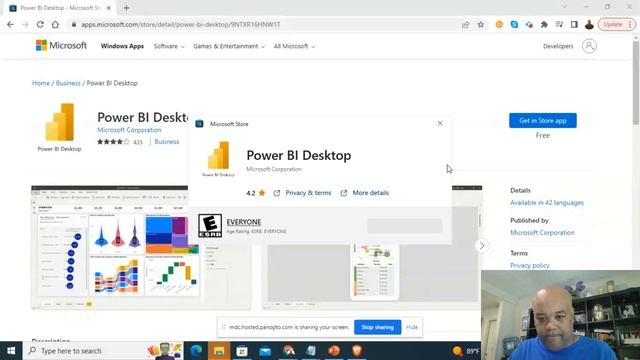Open PowerPoint from taskbar

click(334, 351)
